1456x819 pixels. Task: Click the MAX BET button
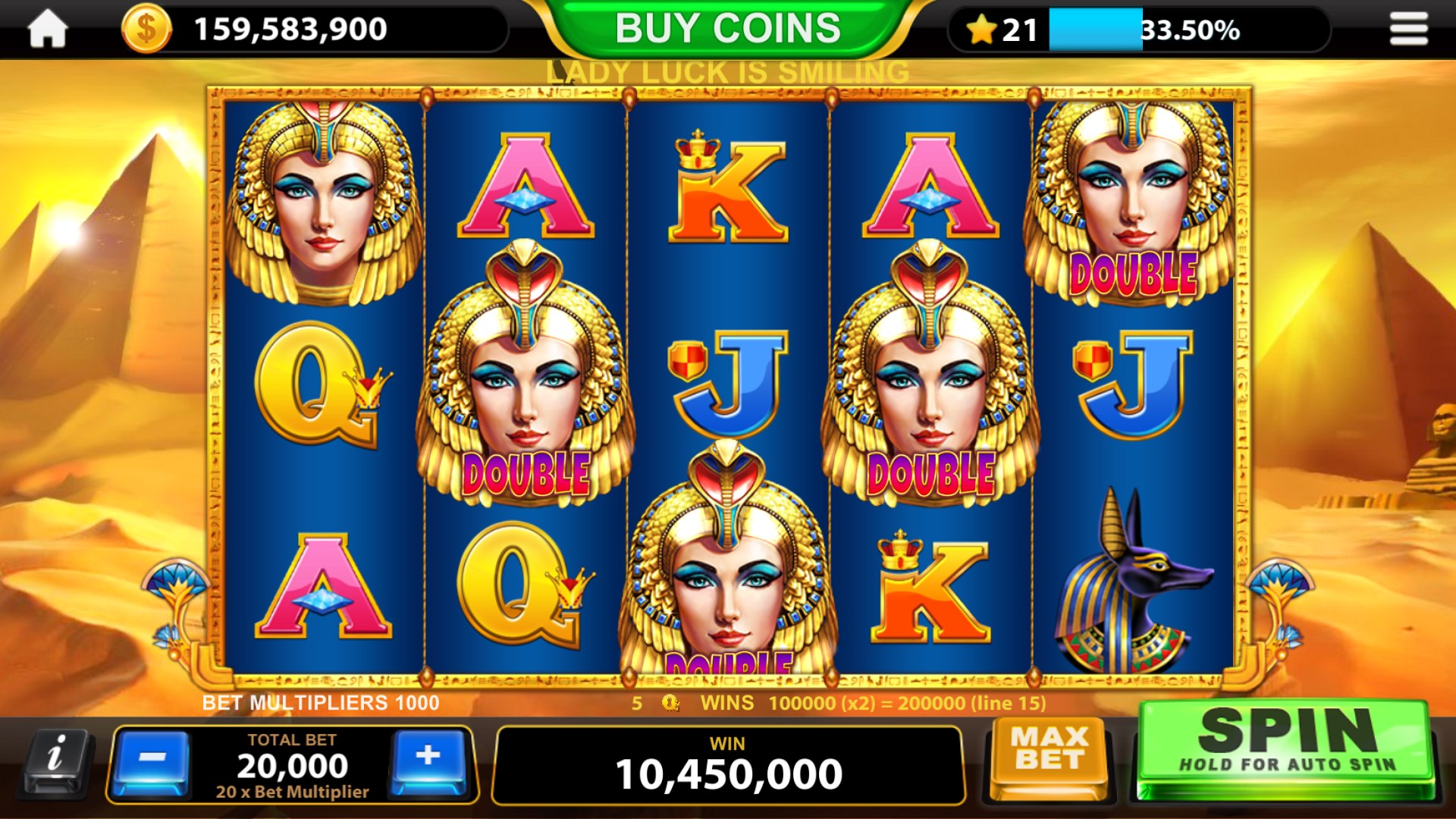pyautogui.click(x=1050, y=757)
